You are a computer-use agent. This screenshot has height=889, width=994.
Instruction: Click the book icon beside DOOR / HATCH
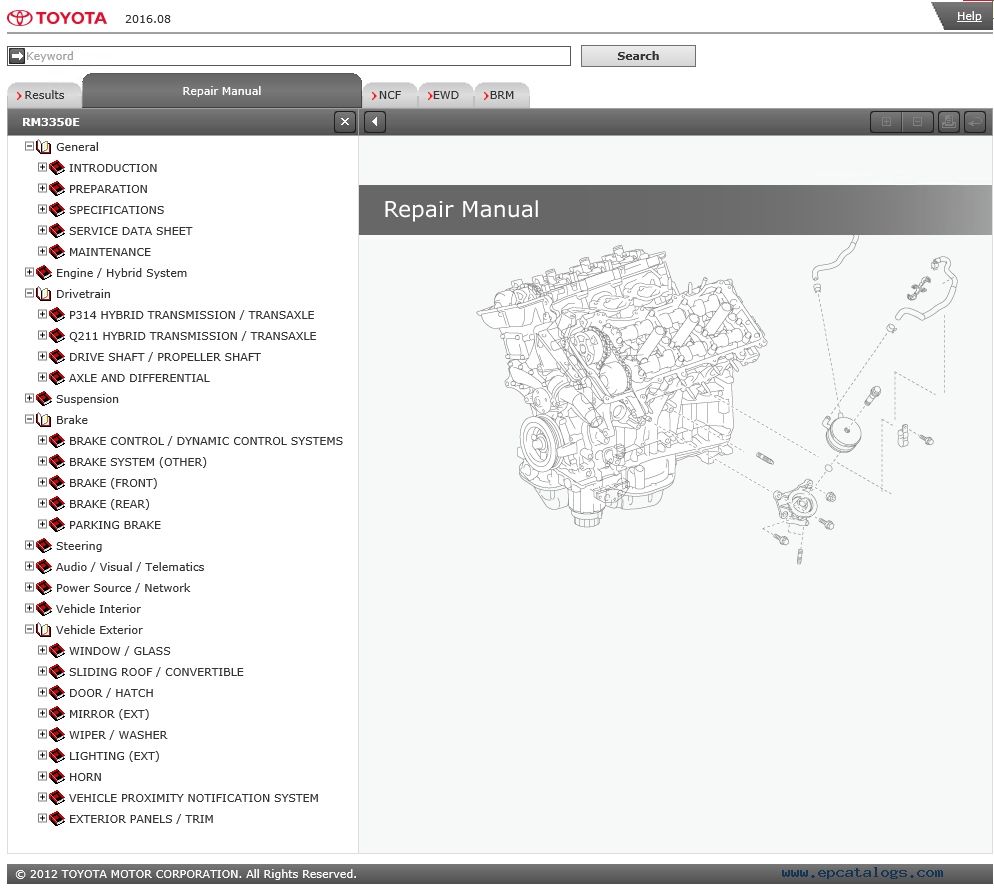click(57, 692)
